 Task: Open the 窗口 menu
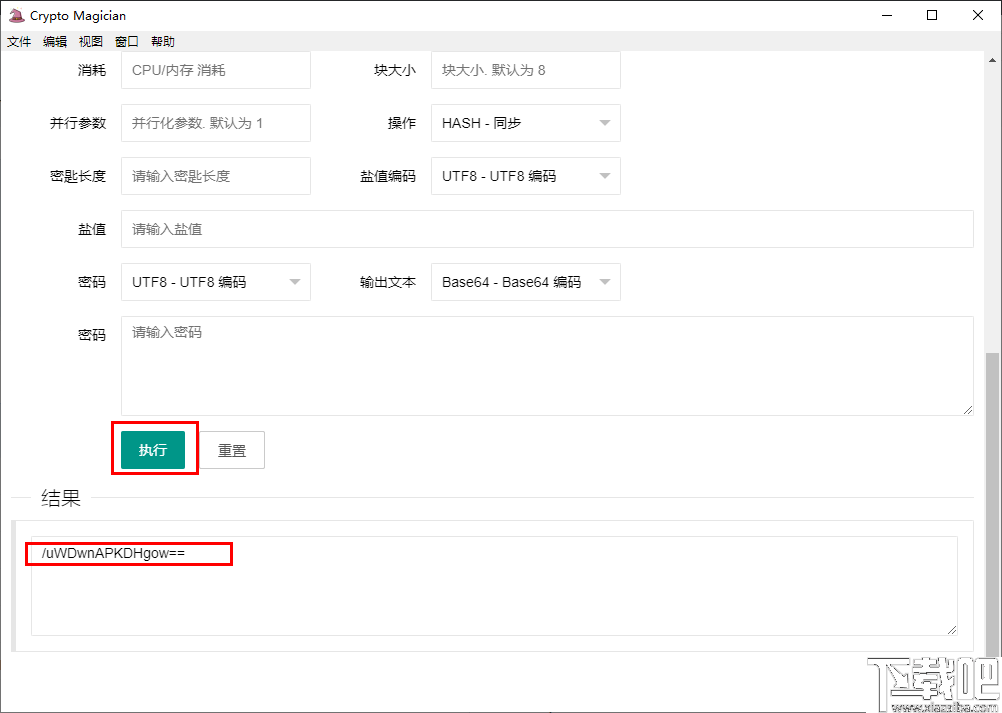tap(126, 41)
